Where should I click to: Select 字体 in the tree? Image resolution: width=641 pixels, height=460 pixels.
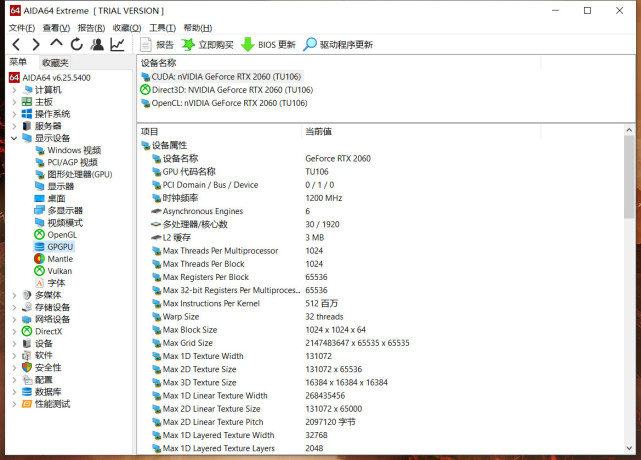pos(50,283)
